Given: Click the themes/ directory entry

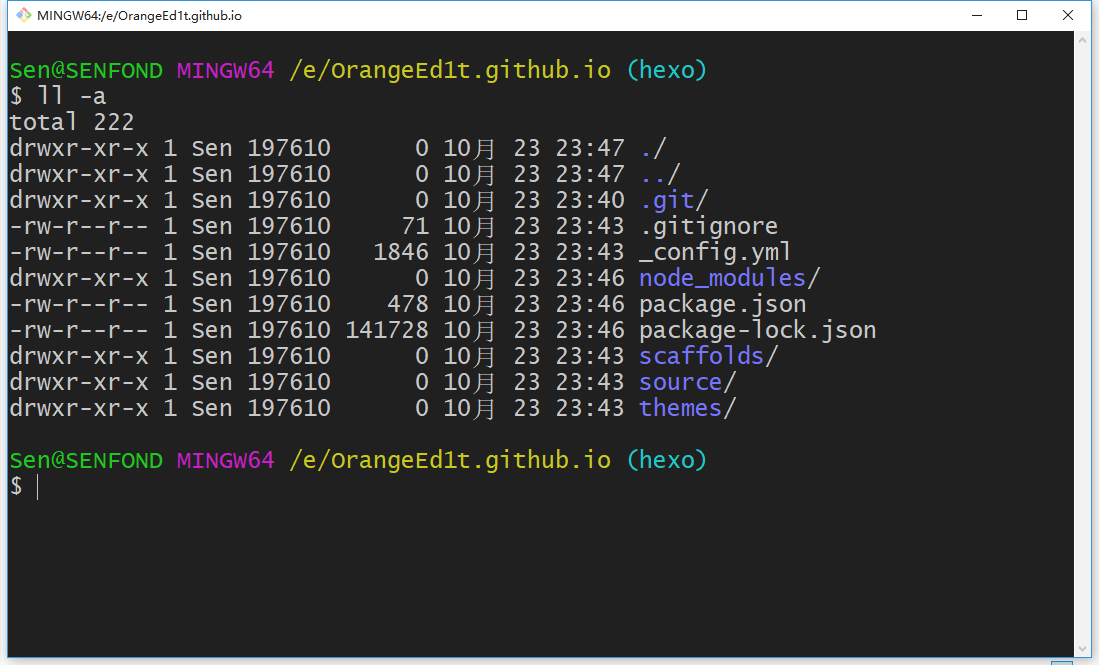Looking at the screenshot, I should coord(687,408).
